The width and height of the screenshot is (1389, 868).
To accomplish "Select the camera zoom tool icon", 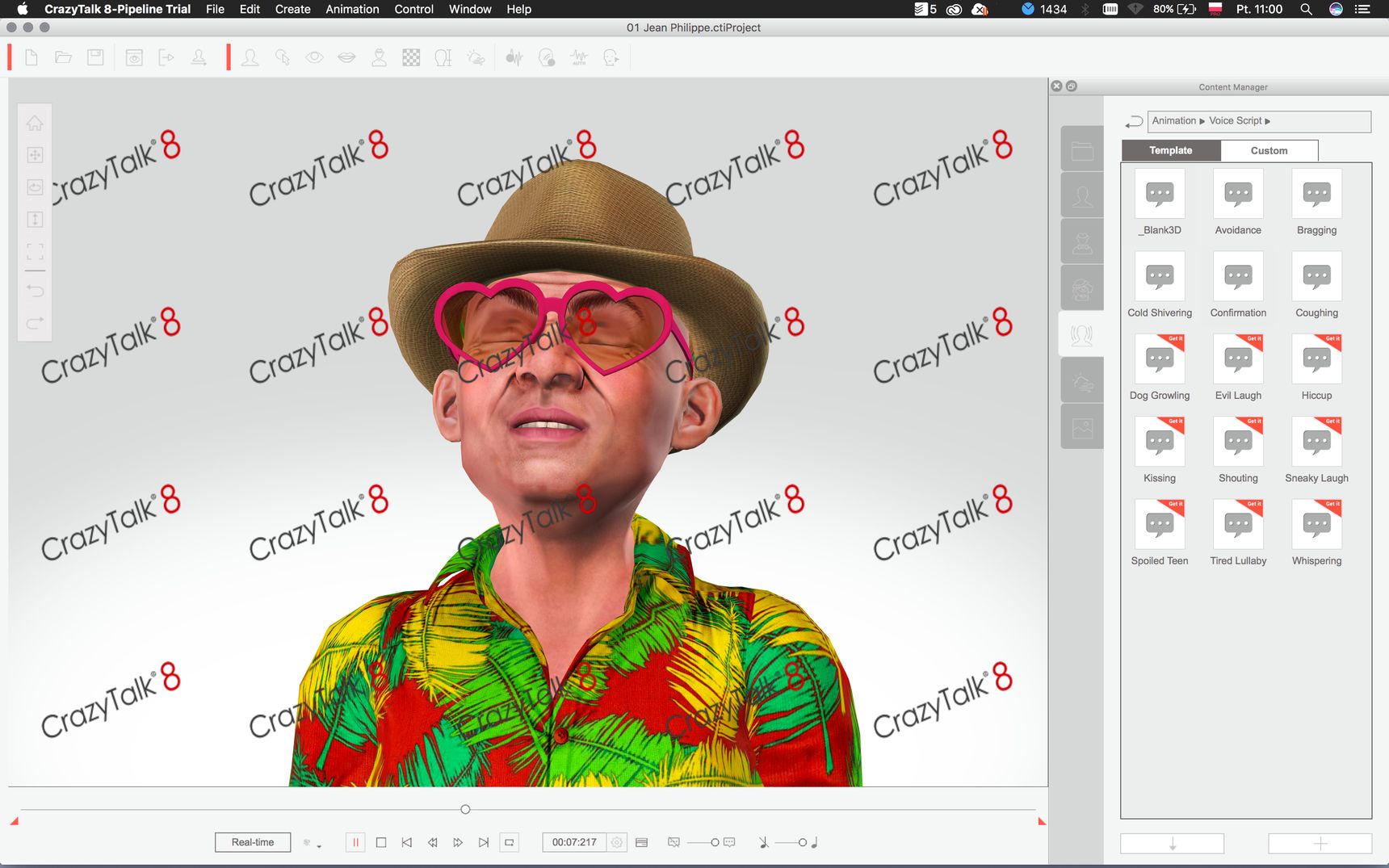I will 35,220.
